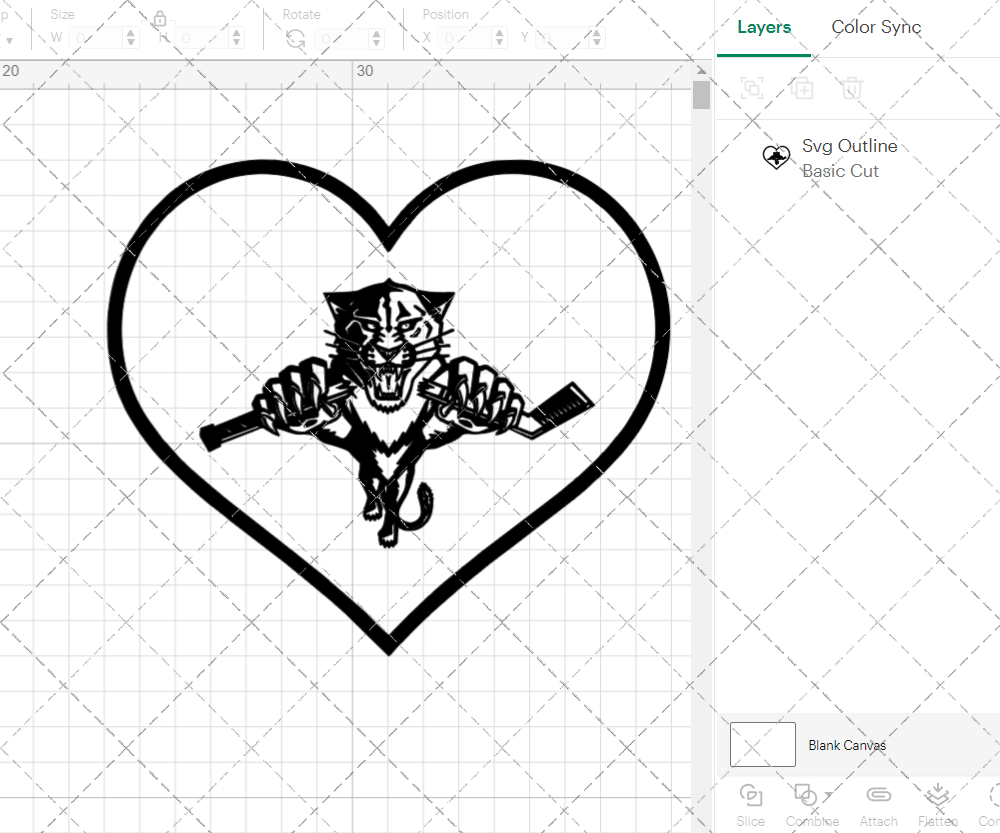Adjust height using stepper arrows

(237, 38)
